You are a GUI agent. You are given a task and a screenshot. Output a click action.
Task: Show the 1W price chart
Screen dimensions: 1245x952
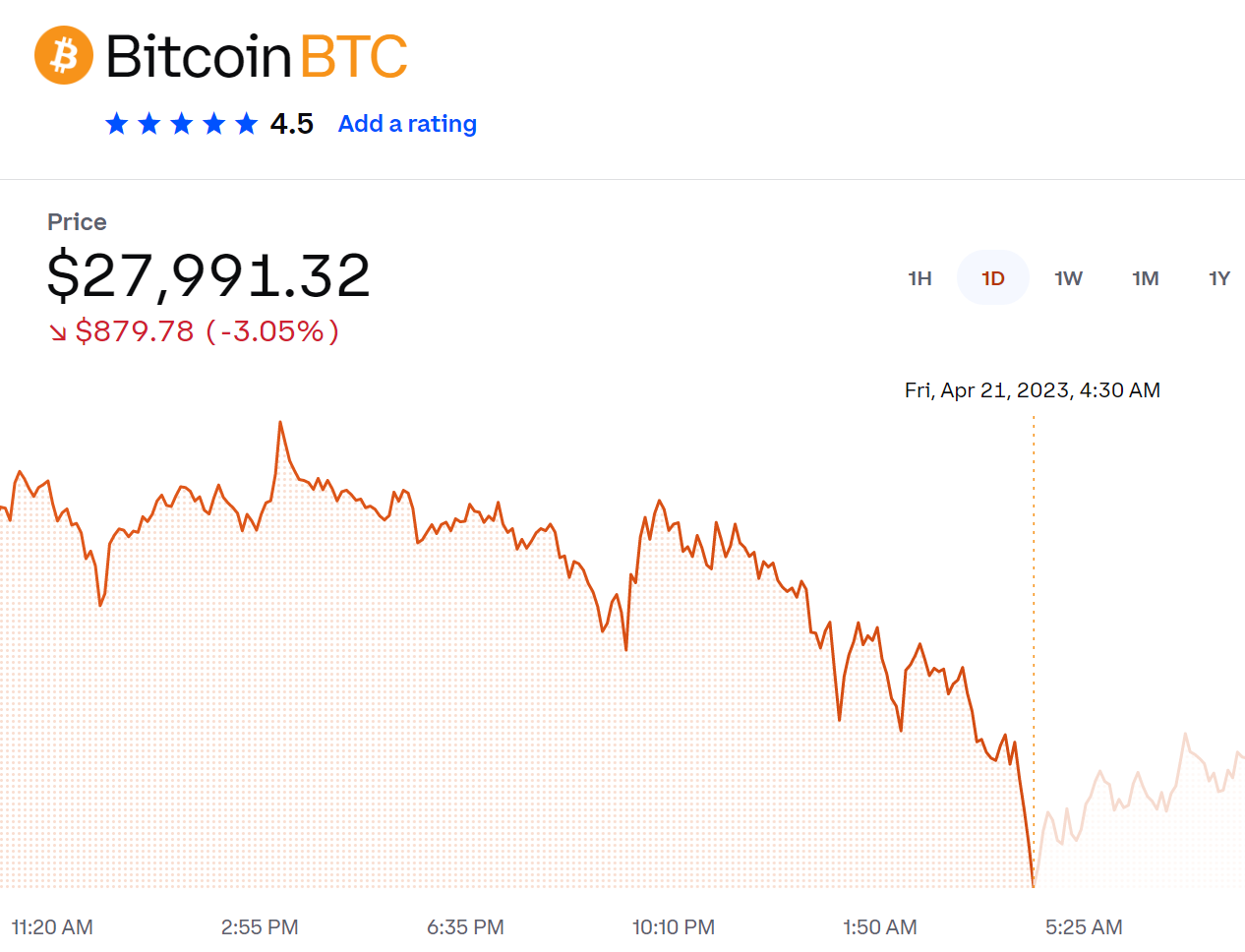click(x=1068, y=278)
